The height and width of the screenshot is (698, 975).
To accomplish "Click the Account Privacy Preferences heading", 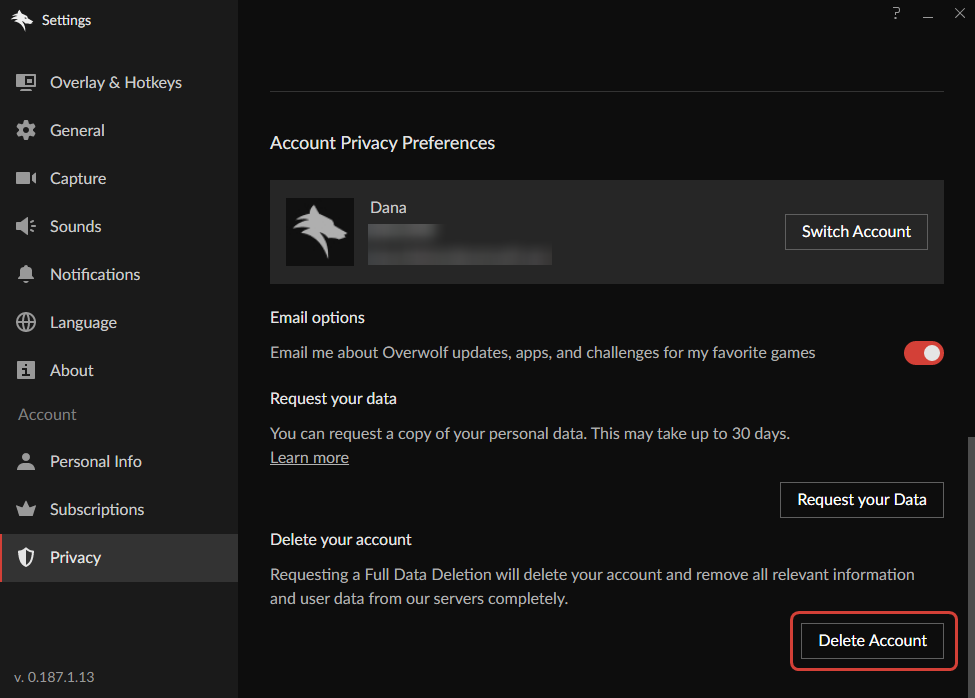I will (x=382, y=143).
